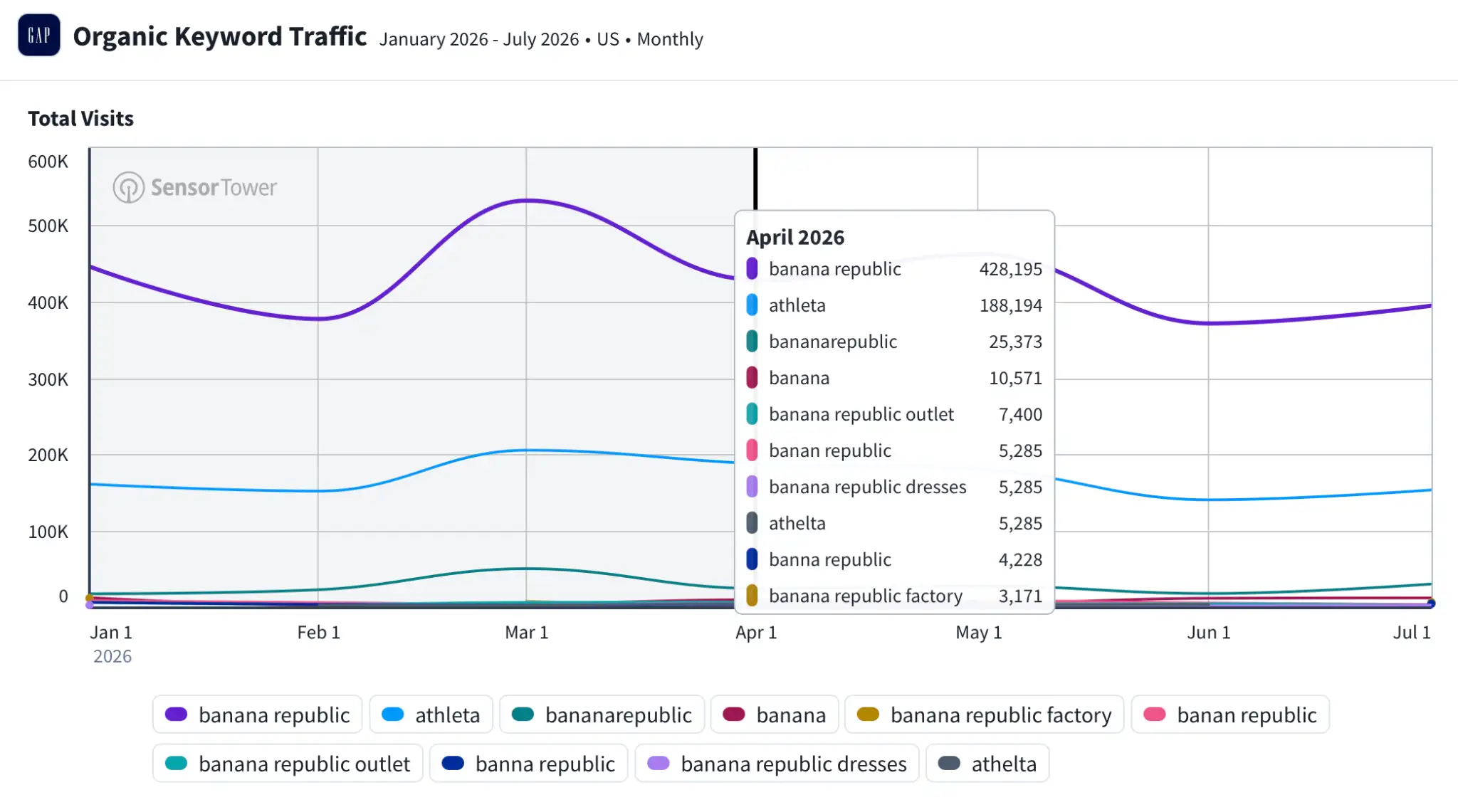Click the Jan 1 axis label
1458x812 pixels.
click(111, 632)
